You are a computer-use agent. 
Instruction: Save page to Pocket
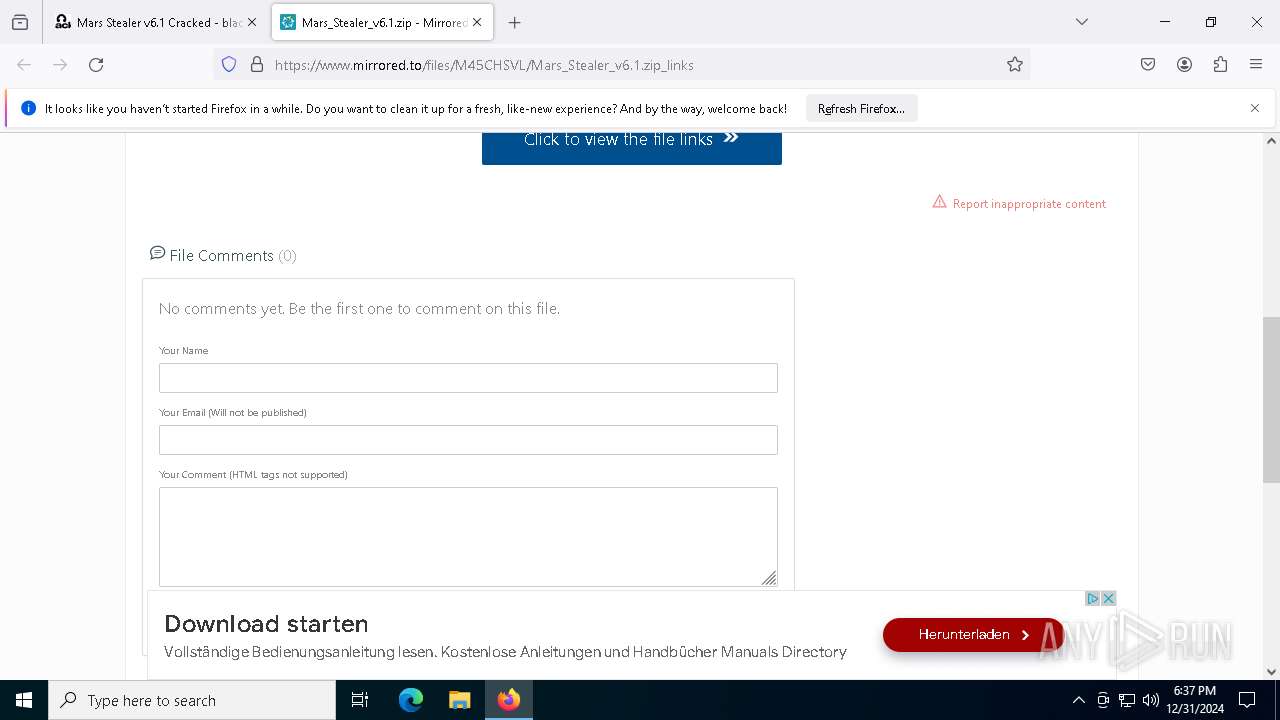pyautogui.click(x=1148, y=65)
